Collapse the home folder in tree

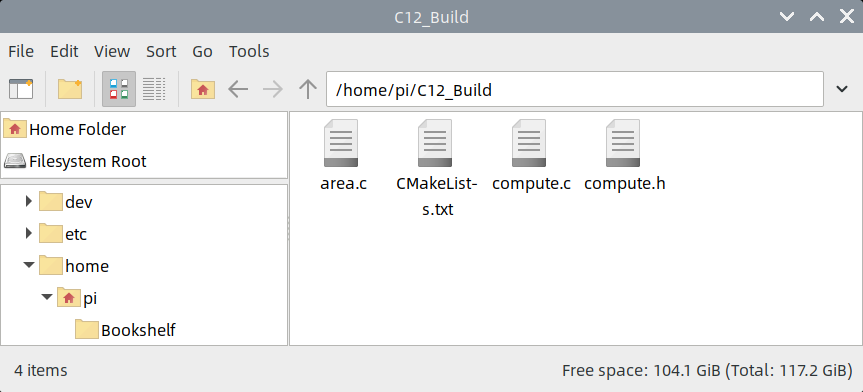[x=29, y=265]
